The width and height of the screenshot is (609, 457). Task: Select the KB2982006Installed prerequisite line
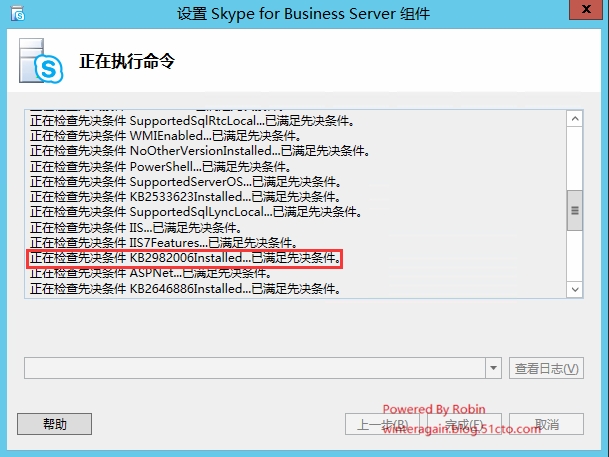pos(186,258)
